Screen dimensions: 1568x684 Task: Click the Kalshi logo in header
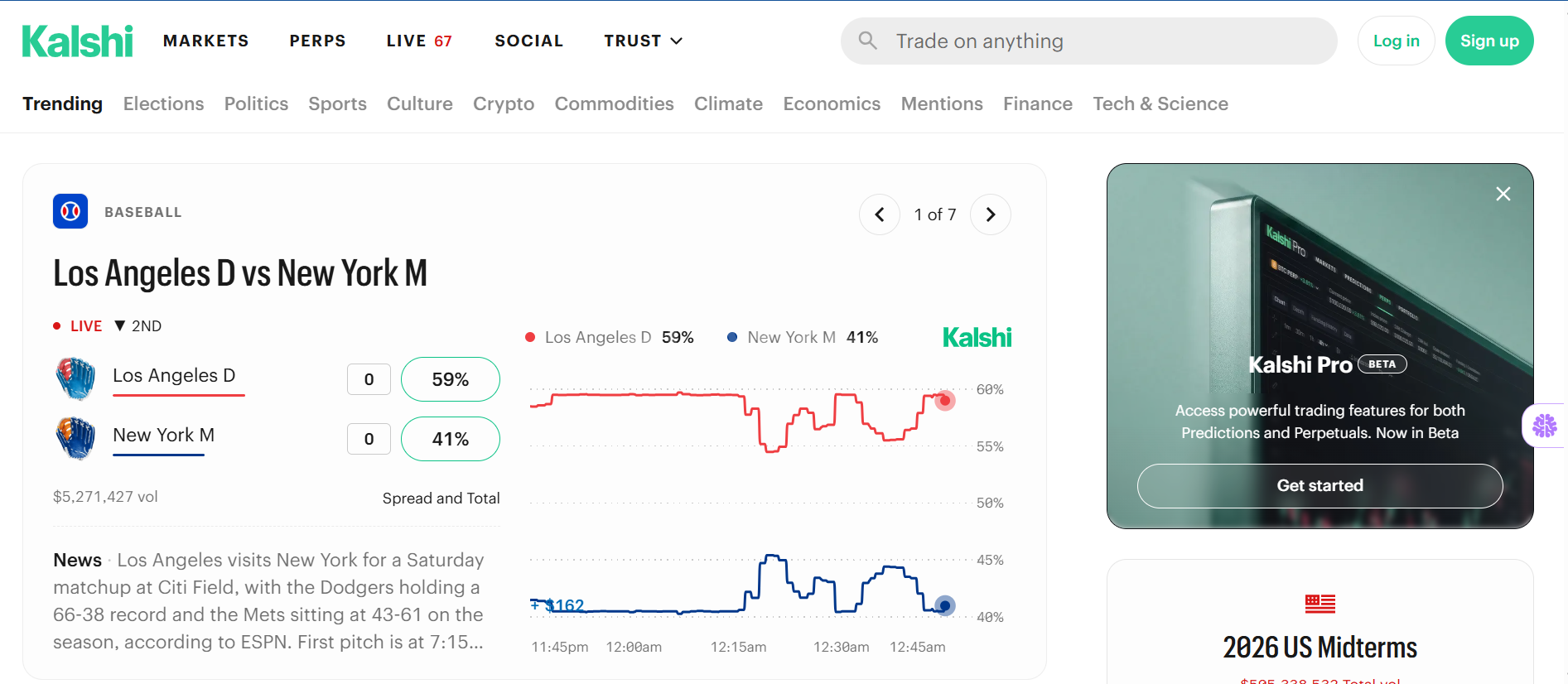(x=77, y=41)
